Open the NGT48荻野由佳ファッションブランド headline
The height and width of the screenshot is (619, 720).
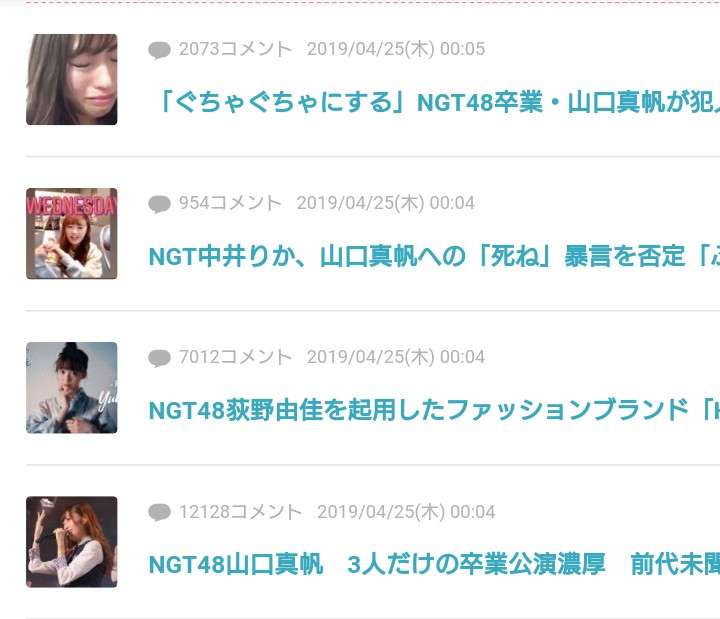tap(434, 410)
